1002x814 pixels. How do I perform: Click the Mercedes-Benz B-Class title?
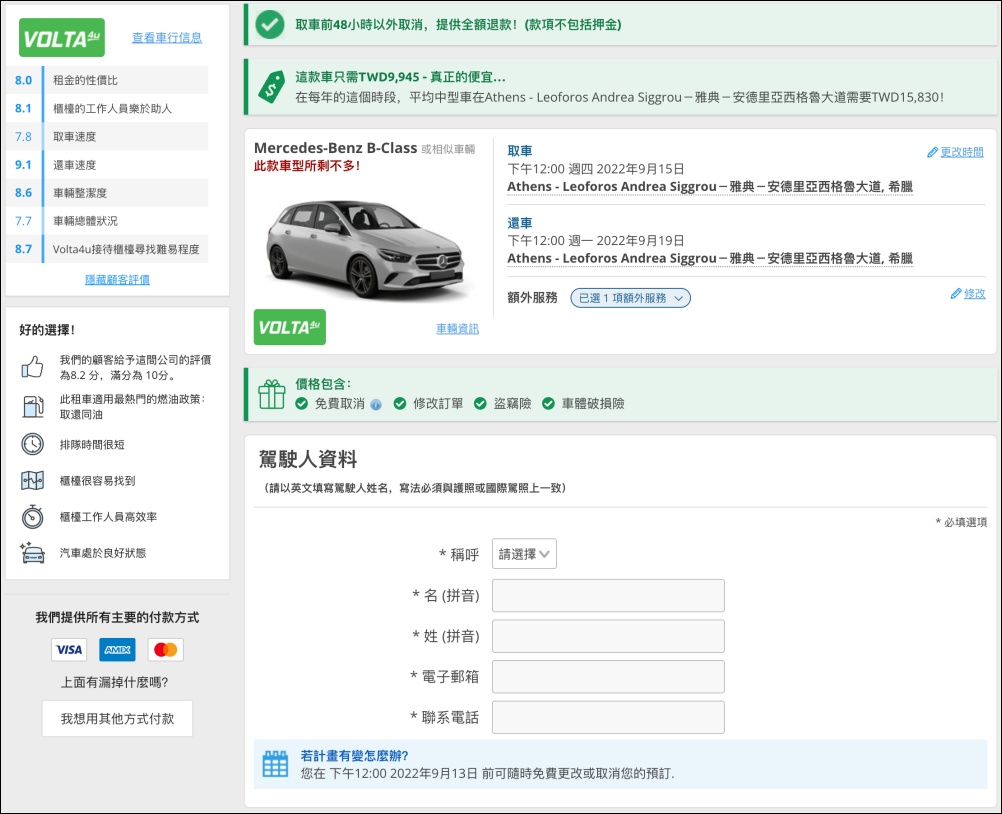(x=335, y=148)
